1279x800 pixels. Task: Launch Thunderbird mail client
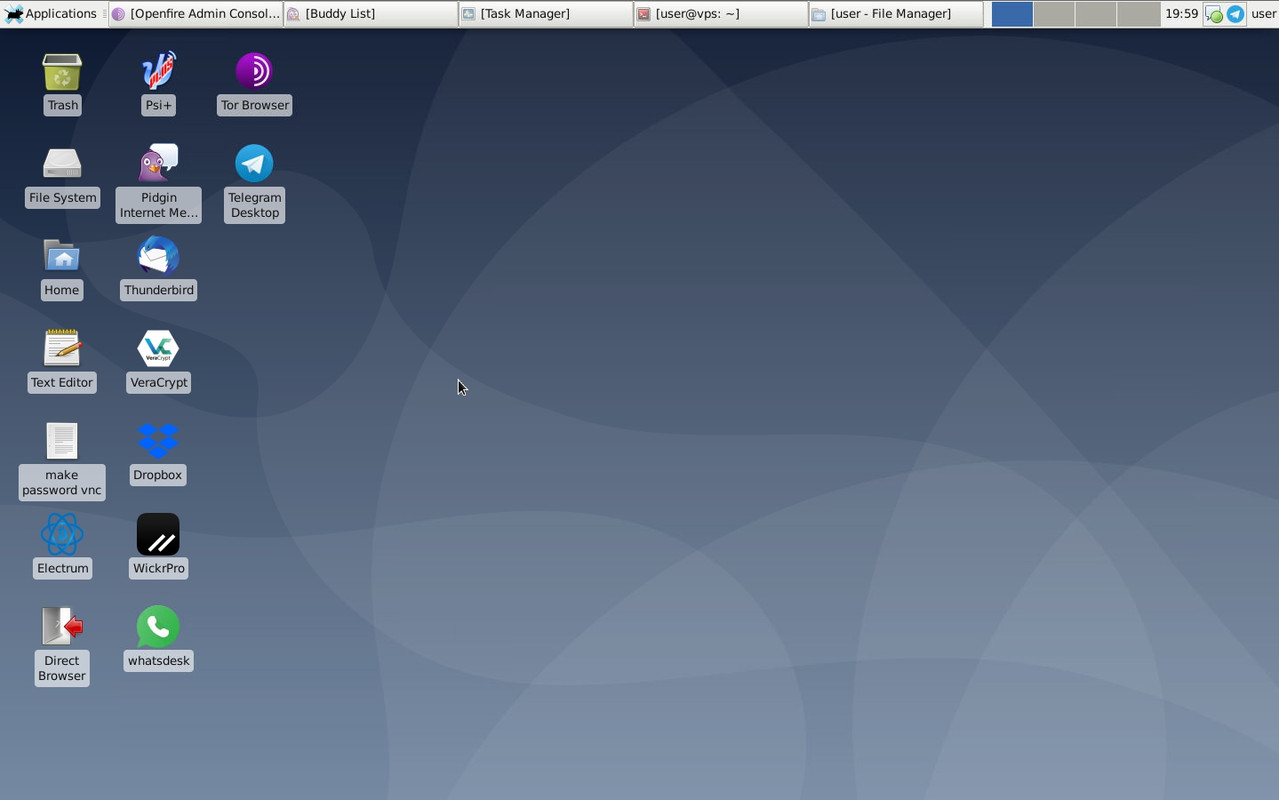(158, 257)
